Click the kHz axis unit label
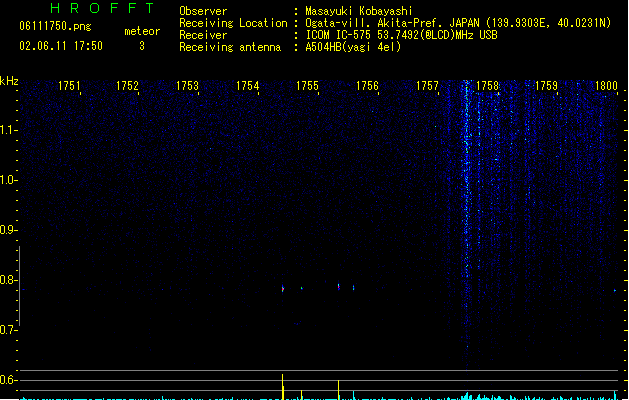Viewport: 629px width, 400px height. point(9,81)
